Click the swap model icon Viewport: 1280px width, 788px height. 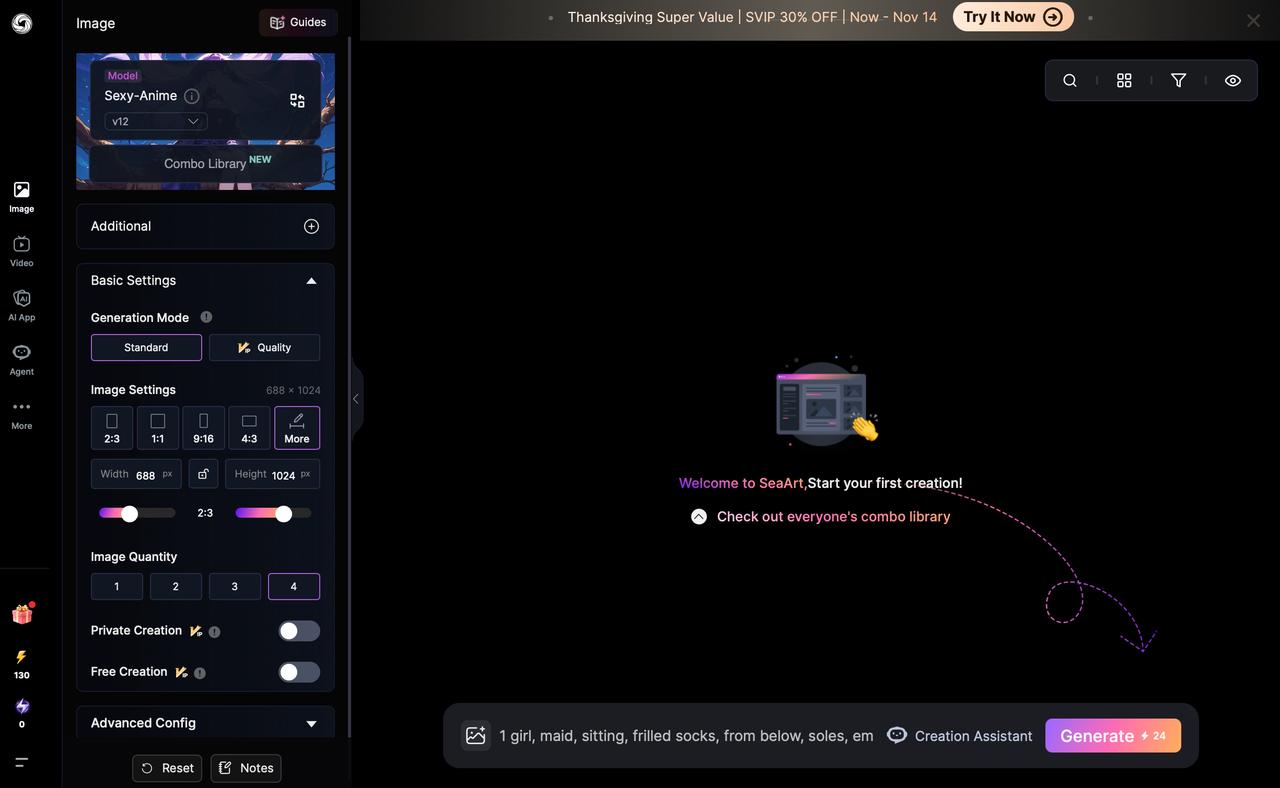point(297,100)
